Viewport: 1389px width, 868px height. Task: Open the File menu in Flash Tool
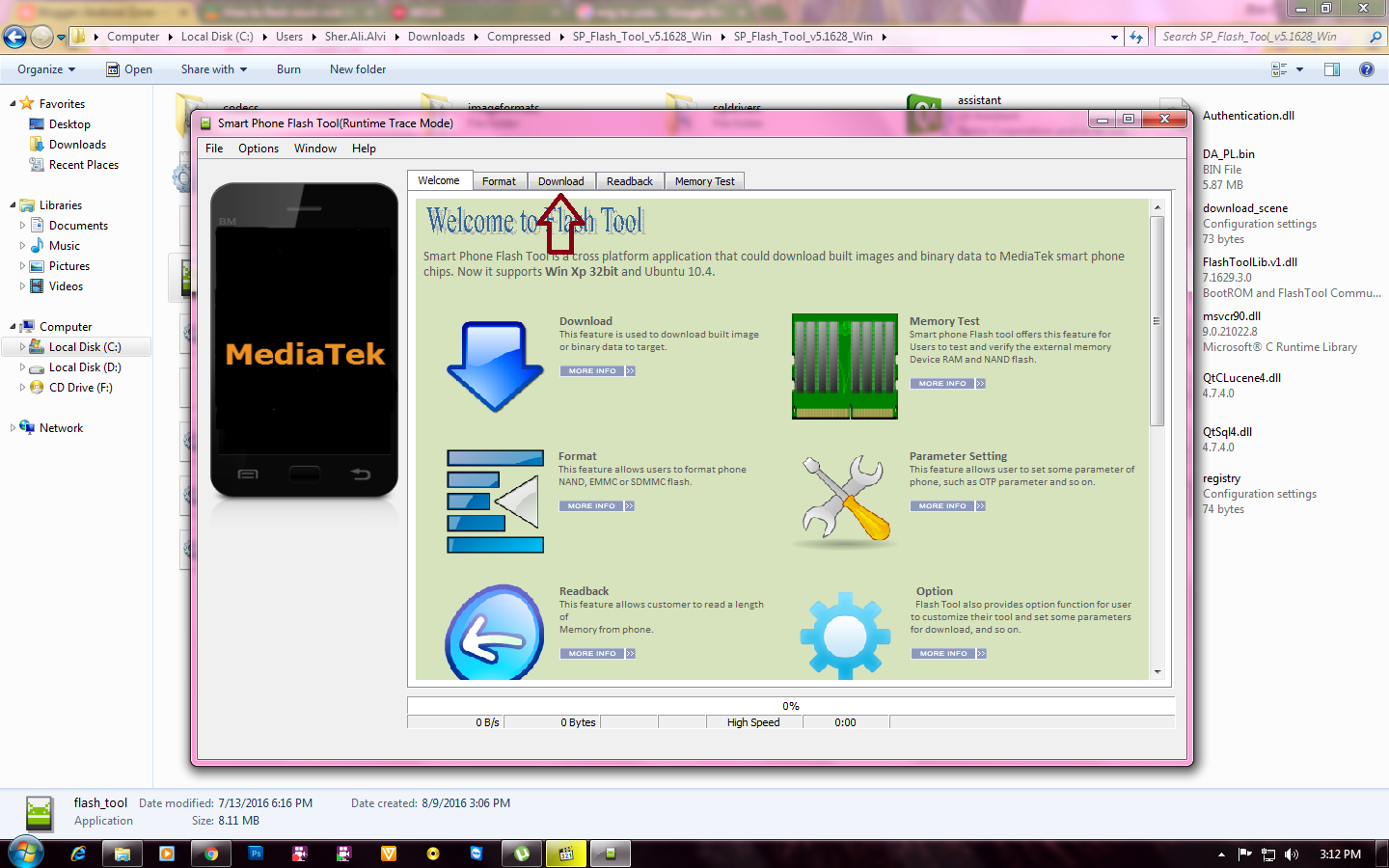214,149
